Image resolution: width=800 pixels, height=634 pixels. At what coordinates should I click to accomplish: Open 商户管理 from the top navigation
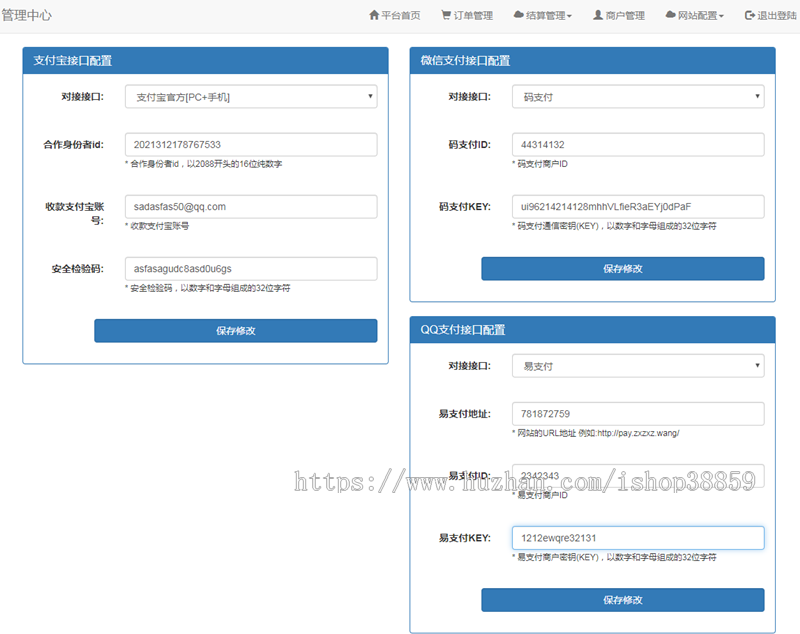619,16
